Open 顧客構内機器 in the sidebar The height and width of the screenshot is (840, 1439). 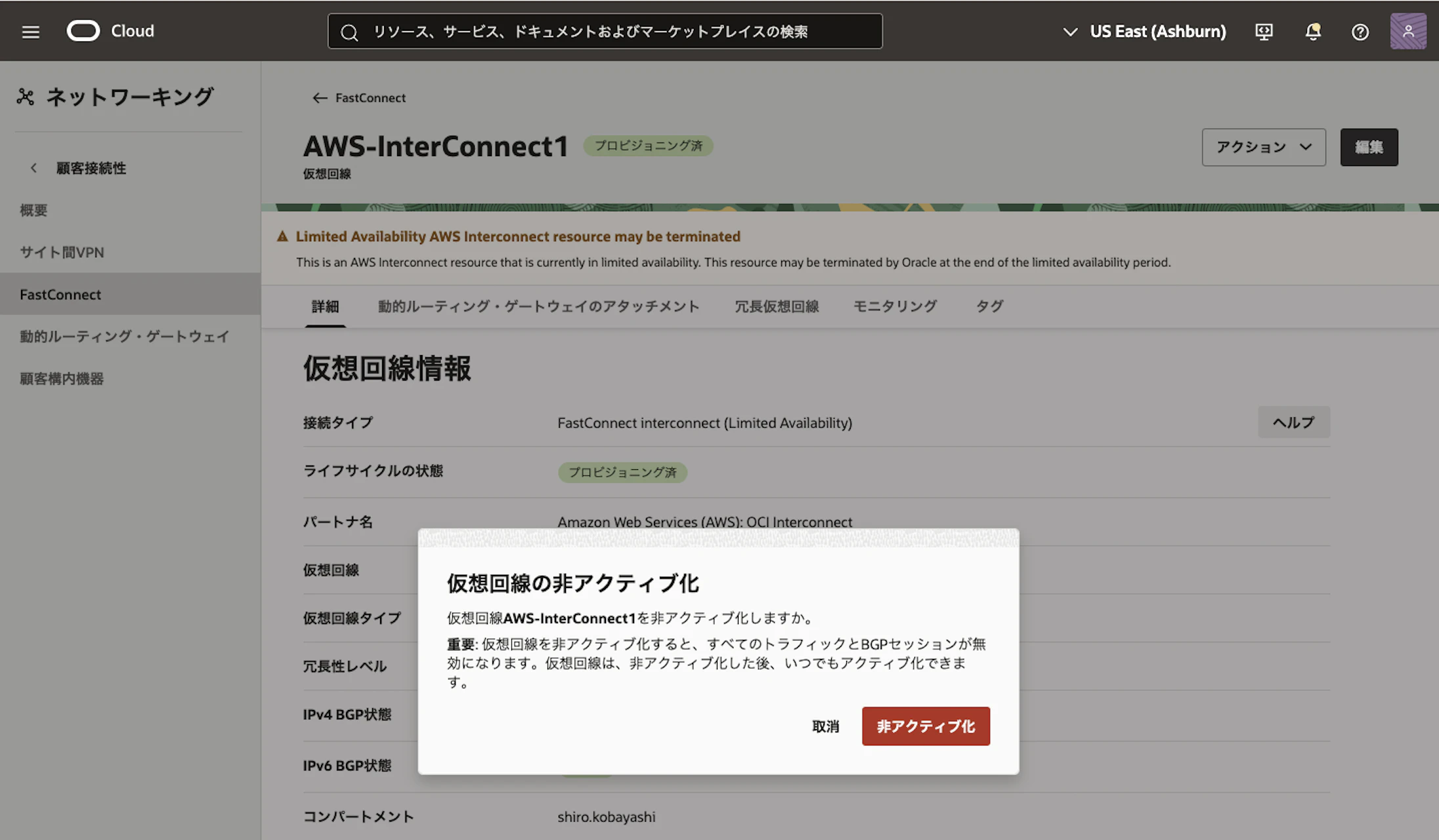[62, 379]
